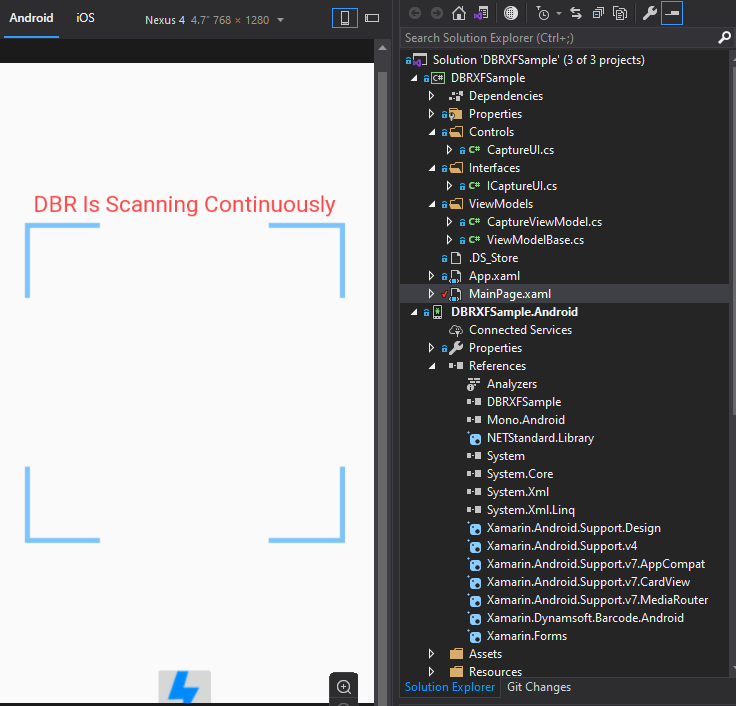Expand the CaptureViewModel.cs node
Viewport: 736px width, 706px height.
point(449,222)
